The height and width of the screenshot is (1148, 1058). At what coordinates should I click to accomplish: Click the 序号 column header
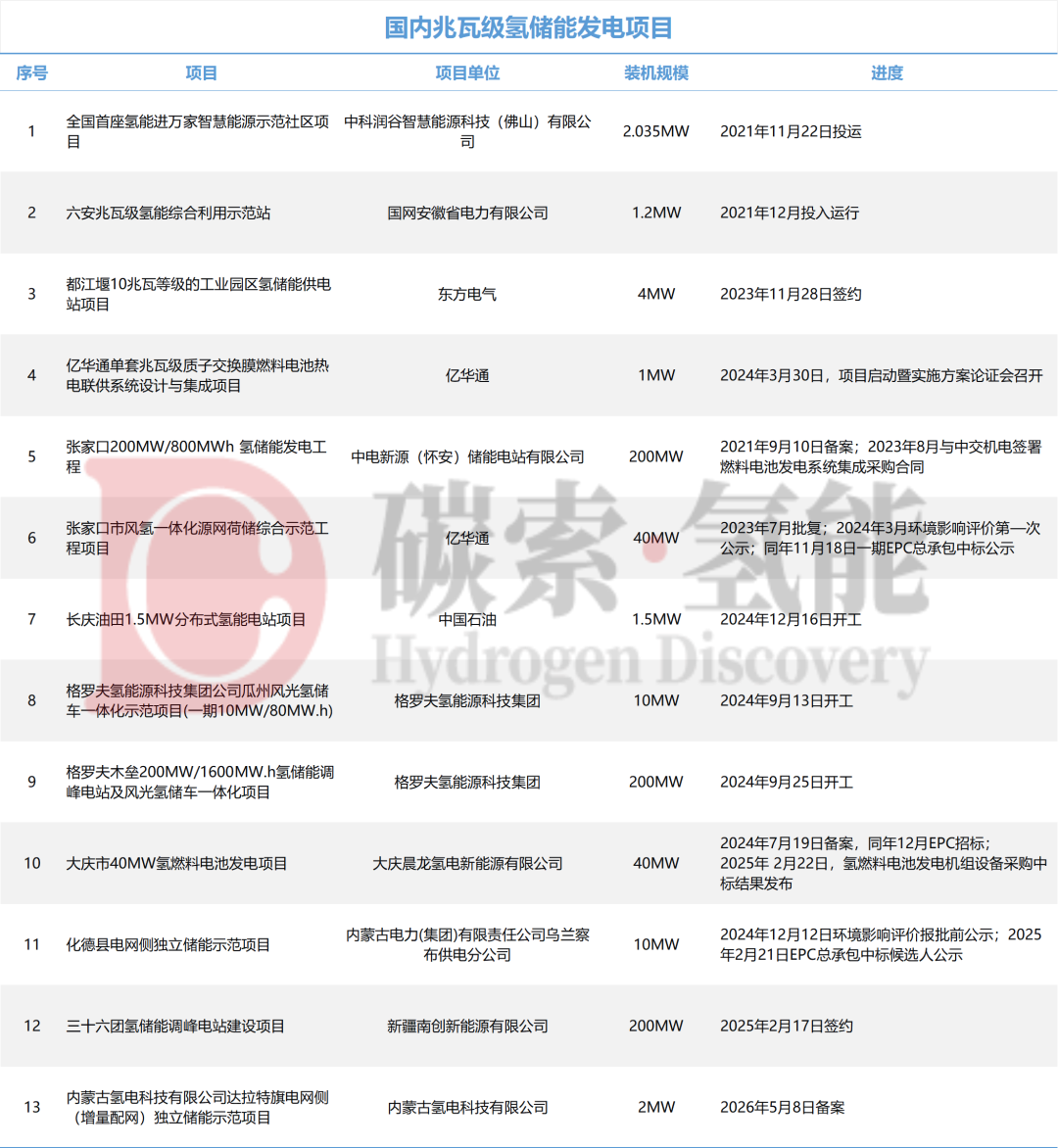pyautogui.click(x=31, y=73)
